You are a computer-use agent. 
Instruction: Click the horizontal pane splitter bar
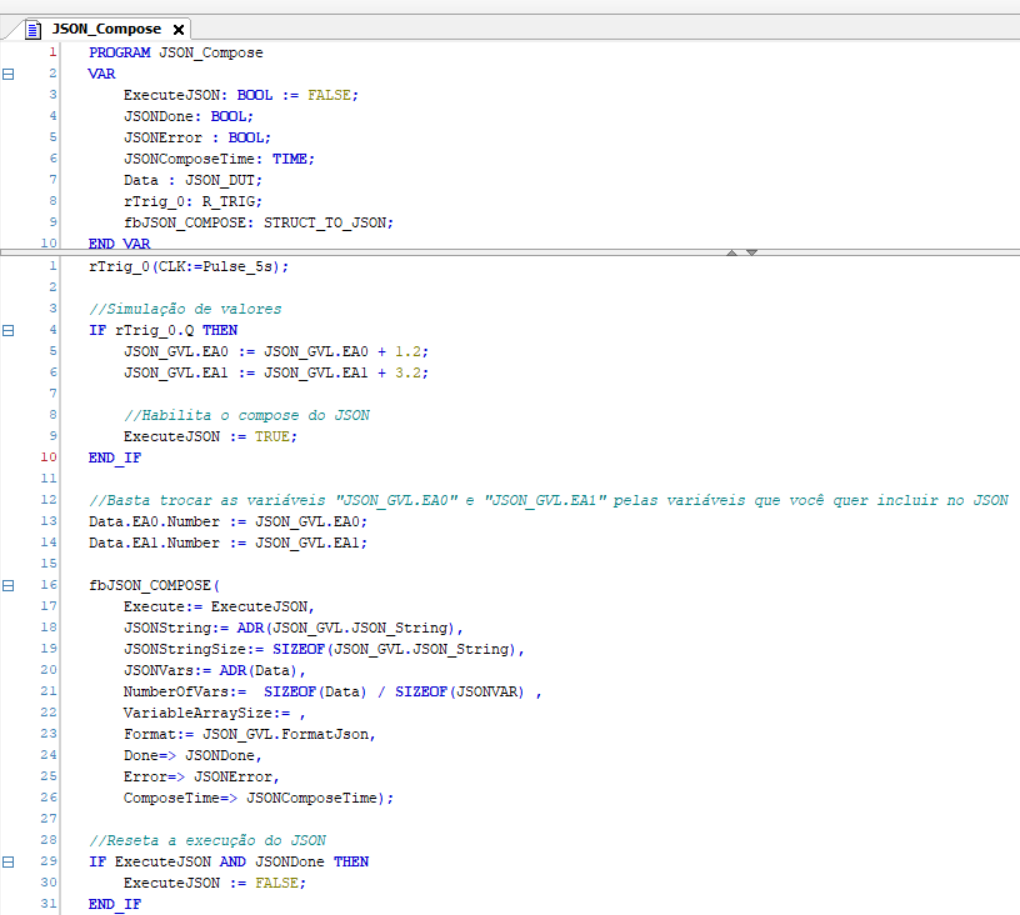(x=400, y=252)
